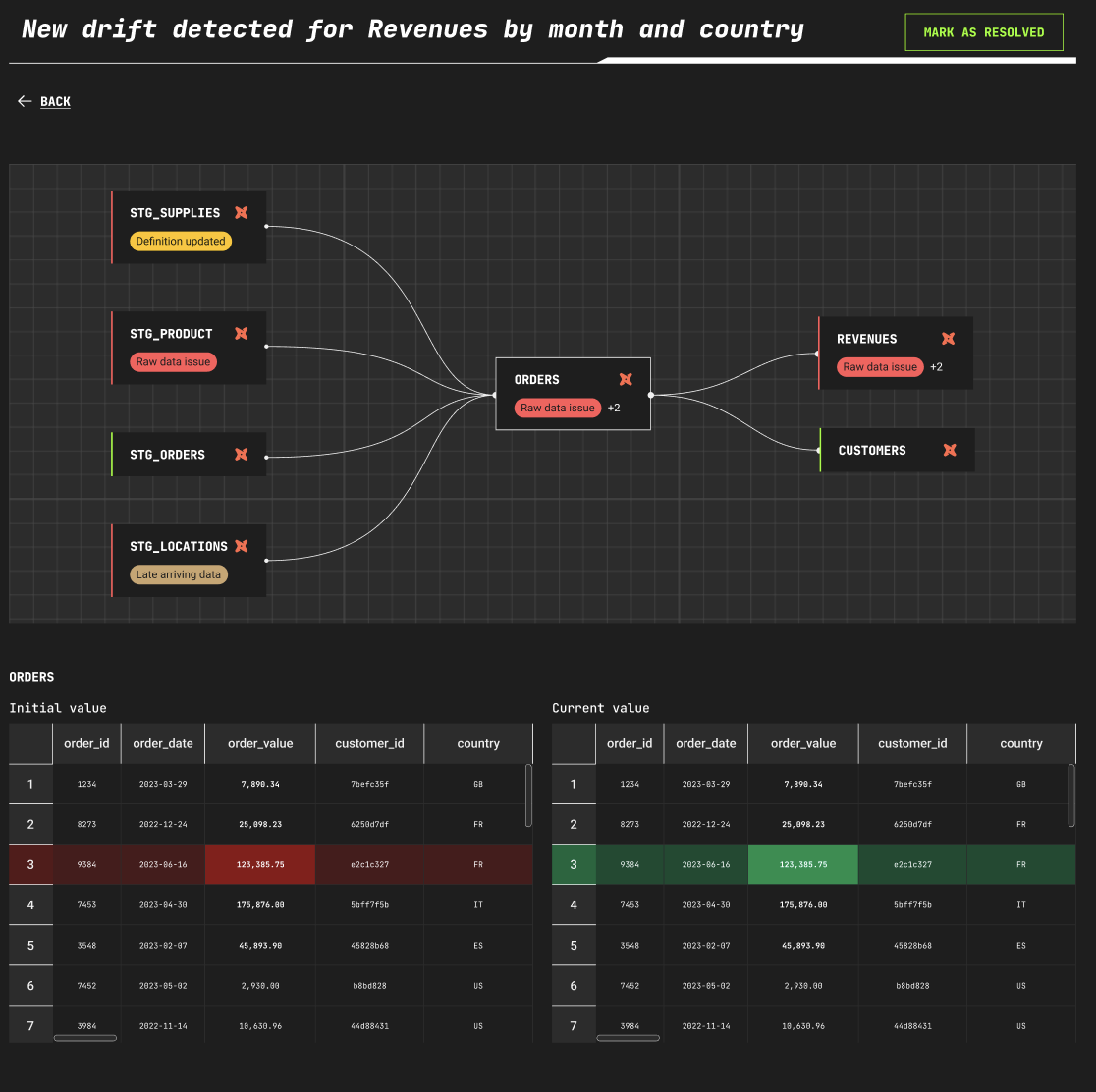Go back via the BACK link

pyautogui.click(x=55, y=101)
